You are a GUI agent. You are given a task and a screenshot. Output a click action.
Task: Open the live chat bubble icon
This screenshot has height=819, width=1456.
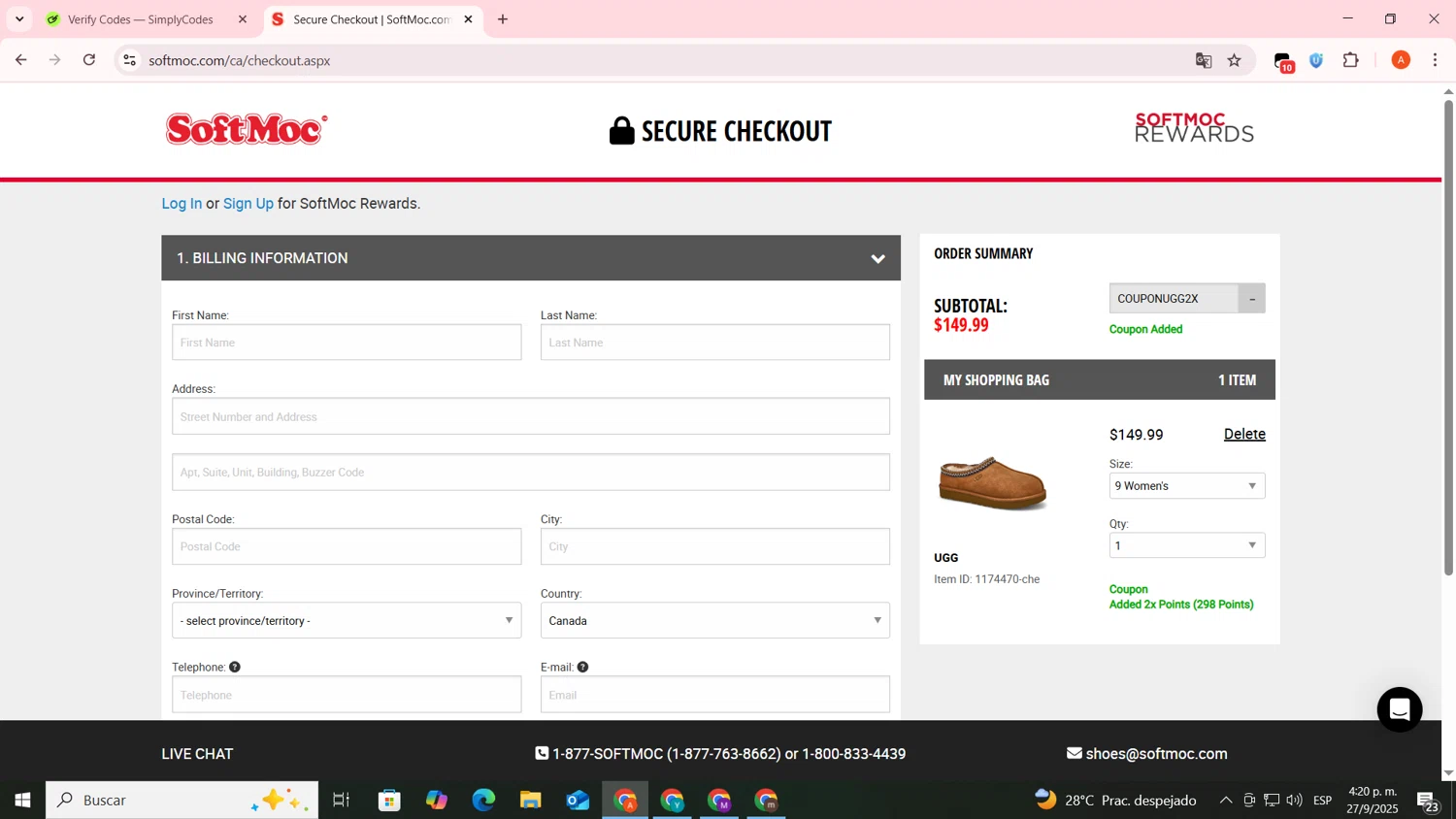(1399, 709)
